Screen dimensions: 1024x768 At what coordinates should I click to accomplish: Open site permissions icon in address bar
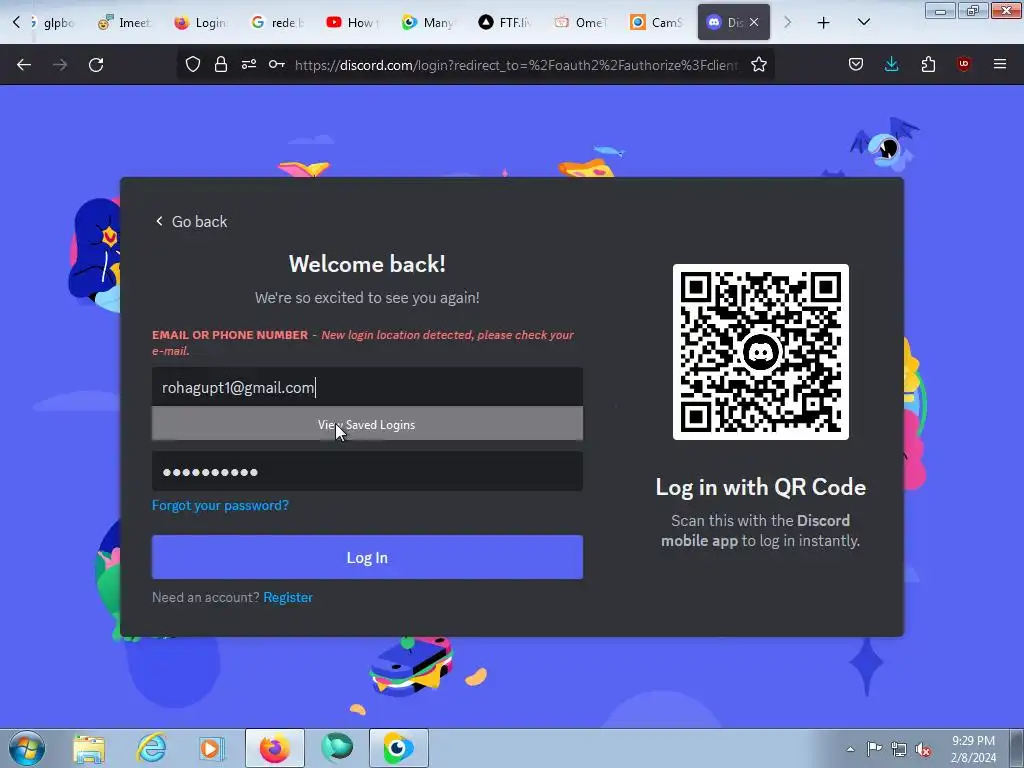pos(249,65)
